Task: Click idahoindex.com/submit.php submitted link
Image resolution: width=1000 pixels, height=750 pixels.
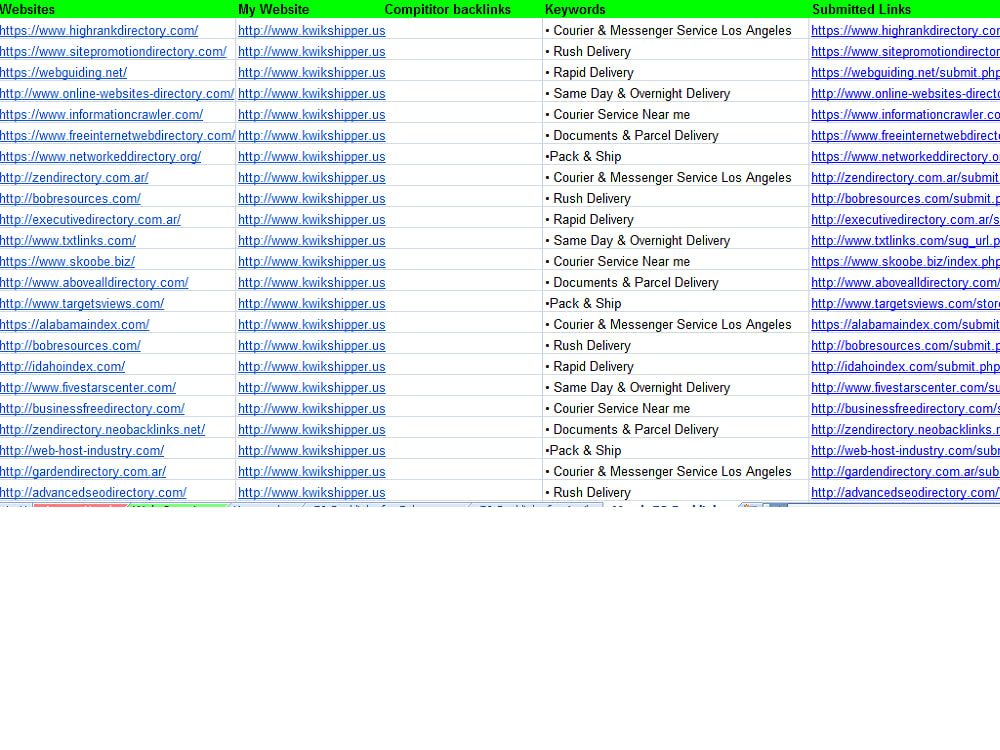Action: [906, 367]
